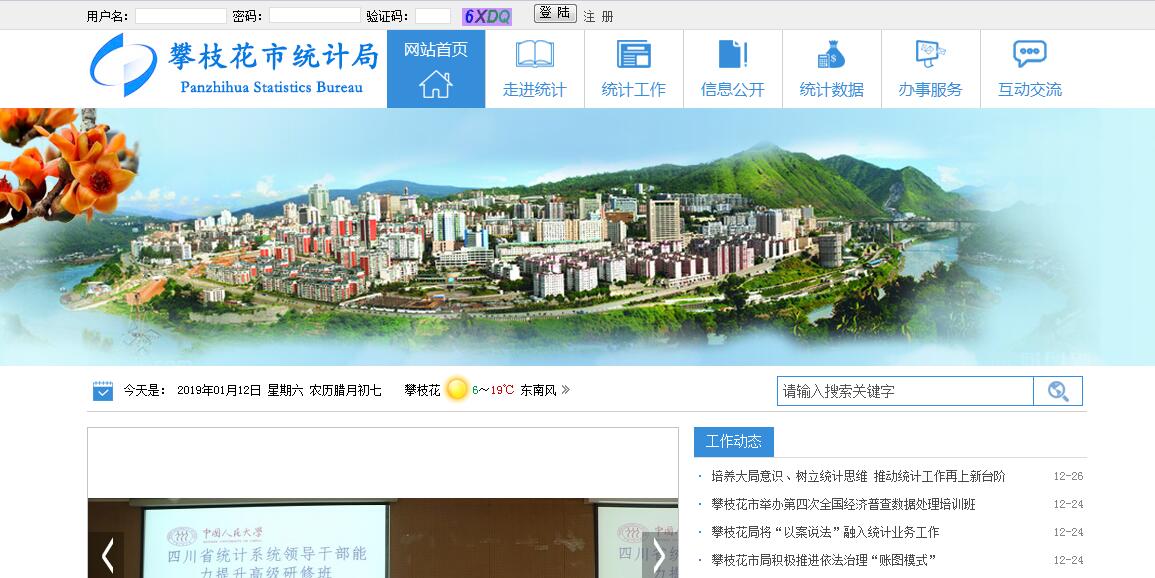Switch to the 工作动态 tab
The width and height of the screenshot is (1155, 578).
pos(733,441)
